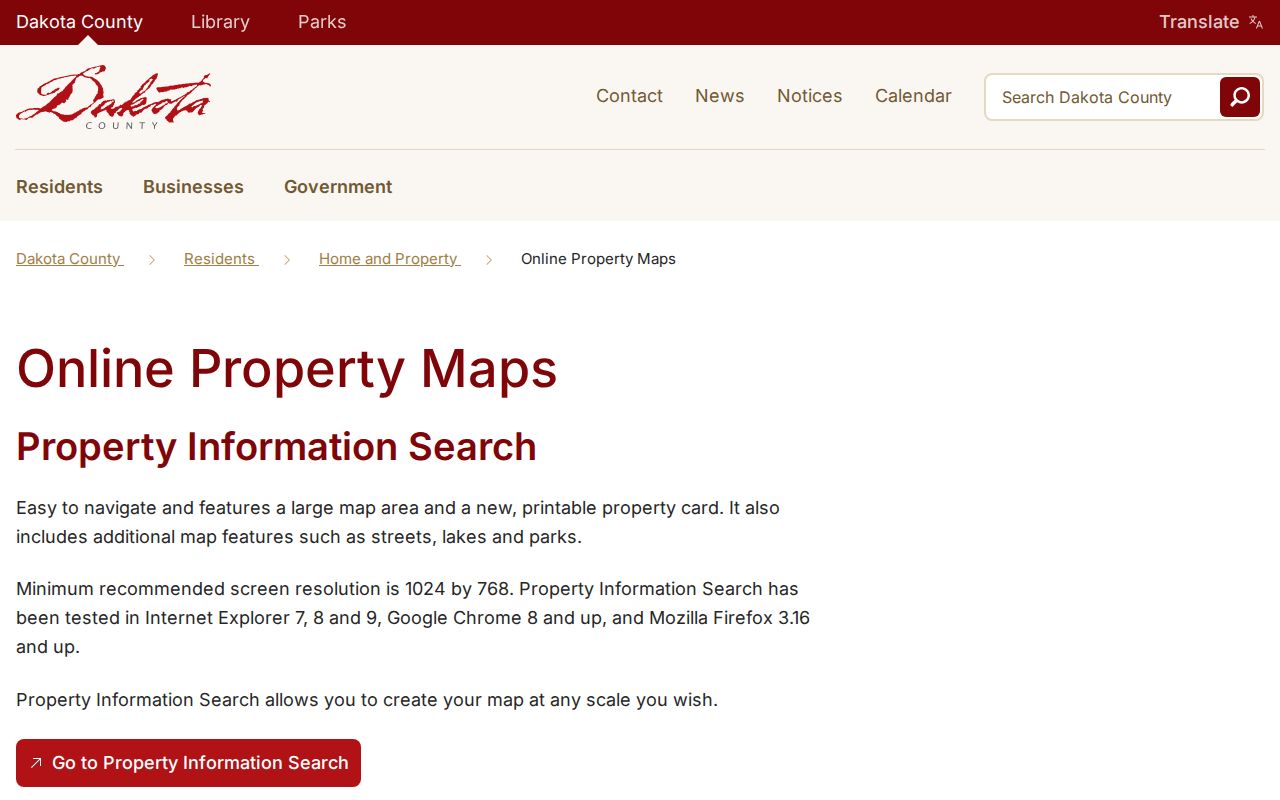
Task: Click the magnifying glass search button
Action: (x=1240, y=97)
